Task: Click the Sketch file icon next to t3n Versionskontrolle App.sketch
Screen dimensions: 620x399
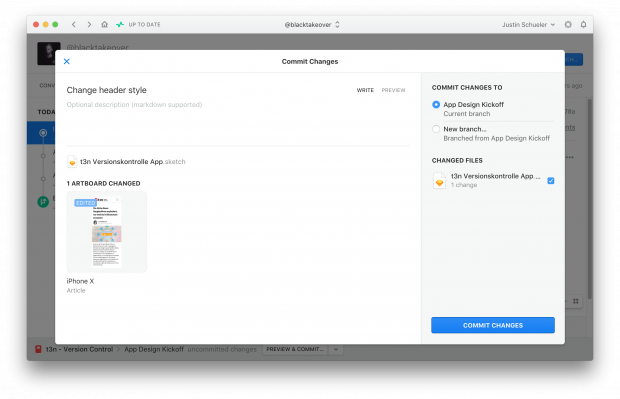Action: [x=72, y=162]
